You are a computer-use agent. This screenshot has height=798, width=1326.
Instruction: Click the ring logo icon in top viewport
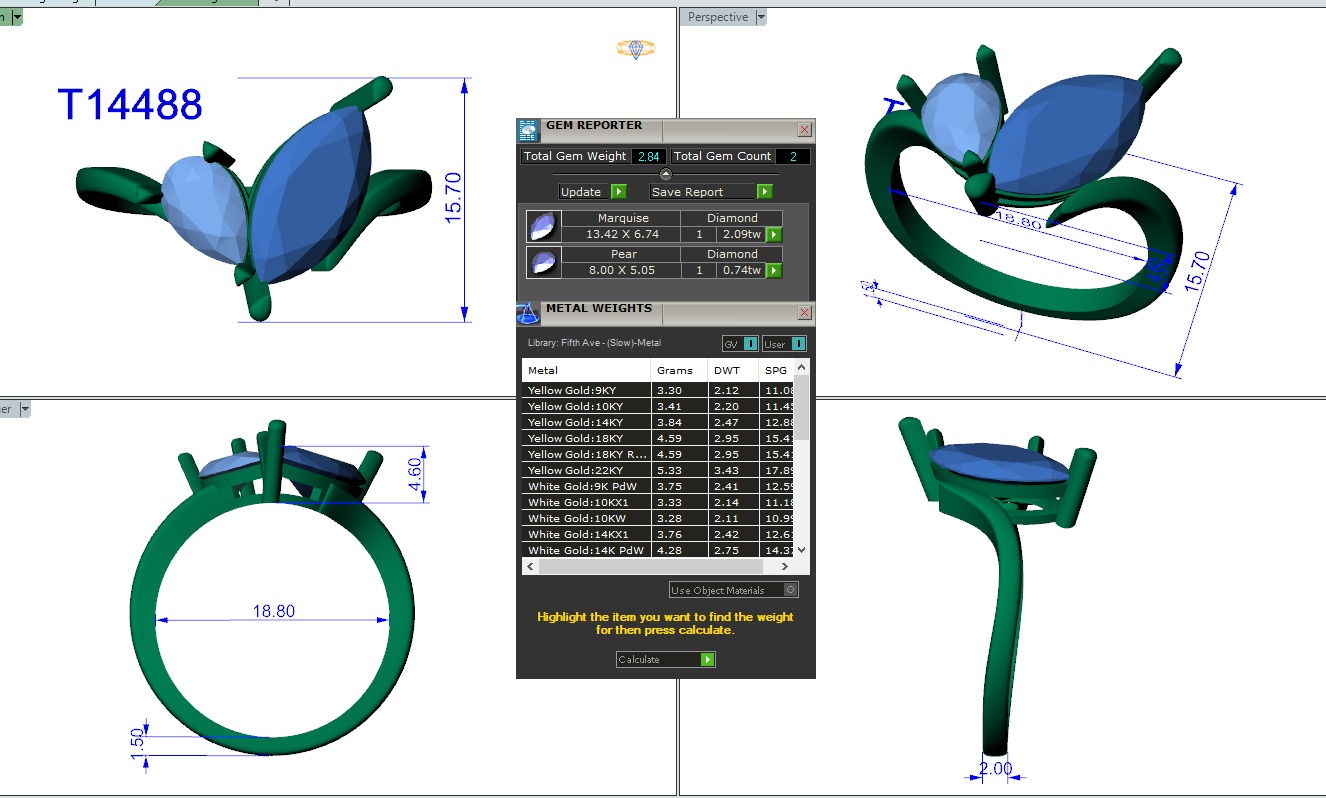(x=635, y=48)
